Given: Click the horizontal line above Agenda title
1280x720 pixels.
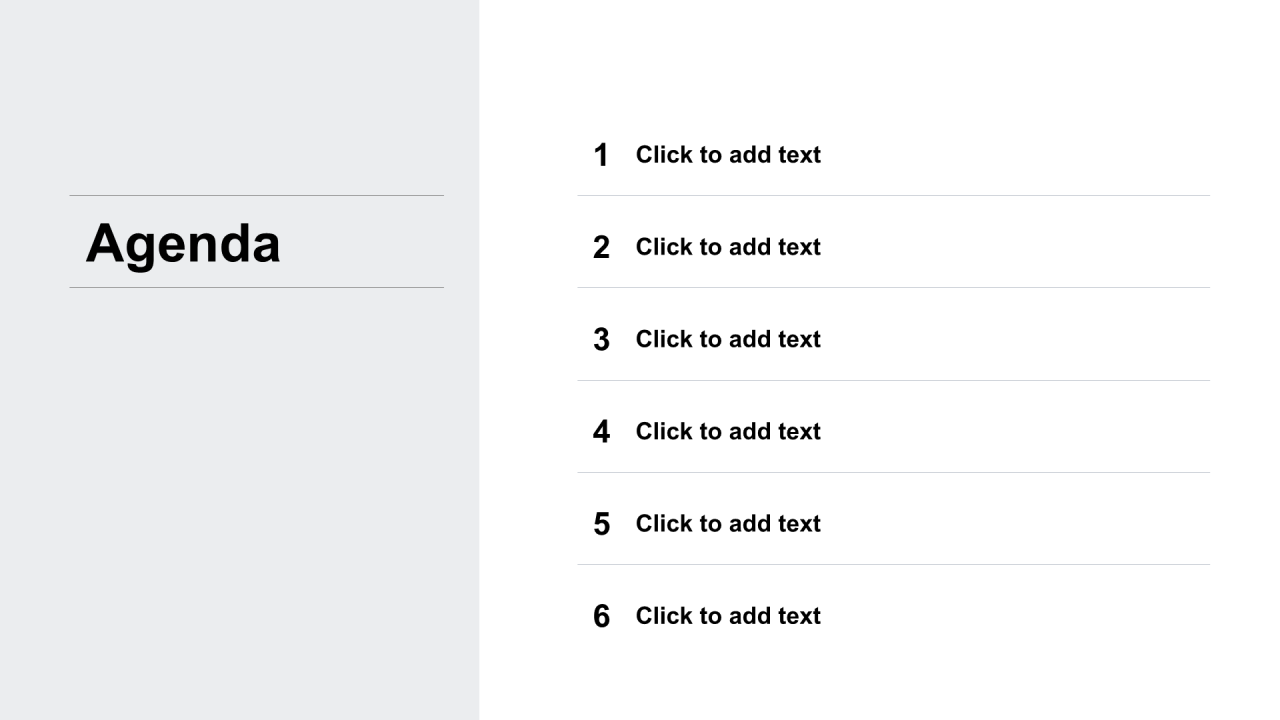Looking at the screenshot, I should pos(256,195).
